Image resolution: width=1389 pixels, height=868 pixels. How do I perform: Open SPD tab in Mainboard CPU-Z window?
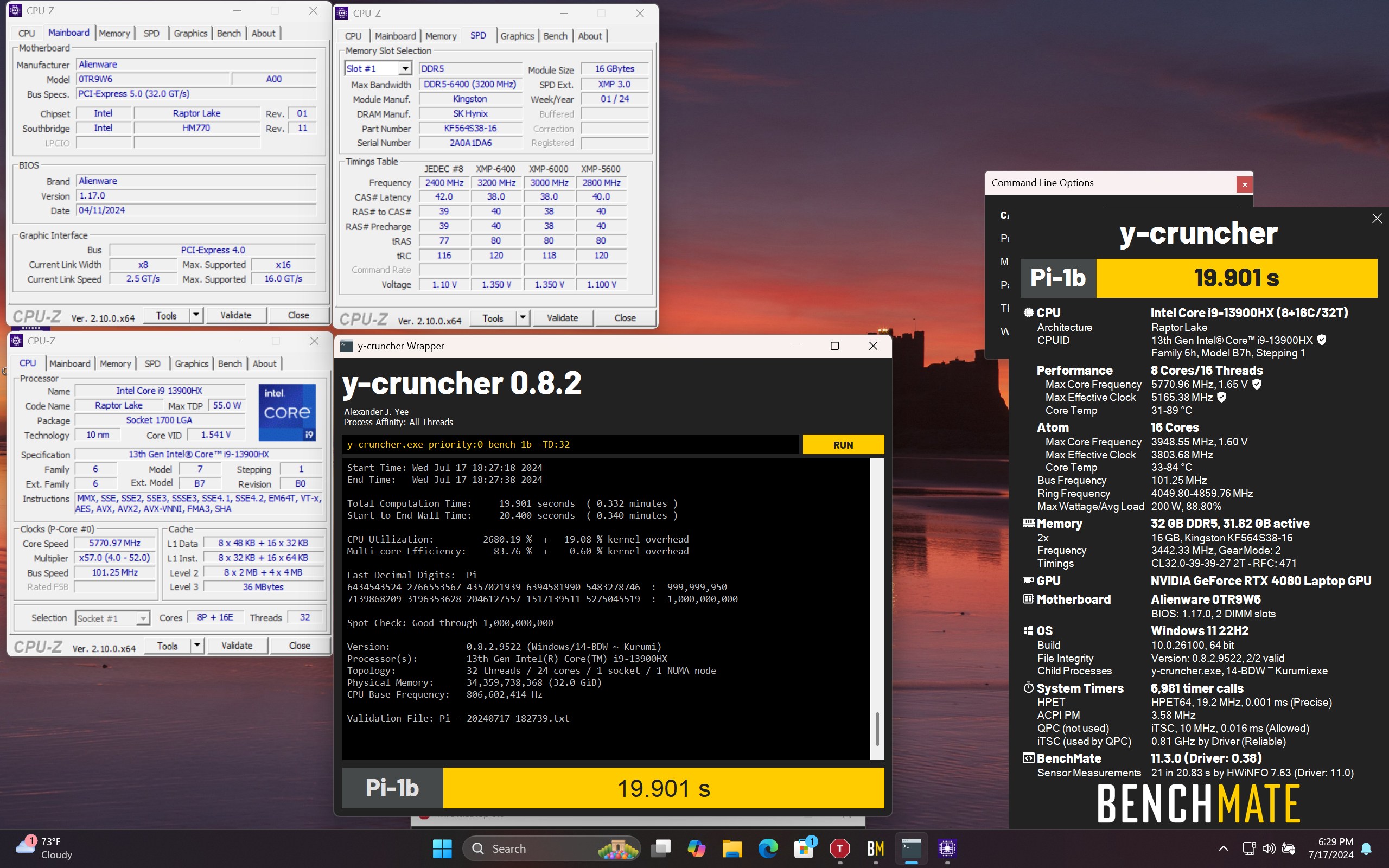(x=151, y=33)
